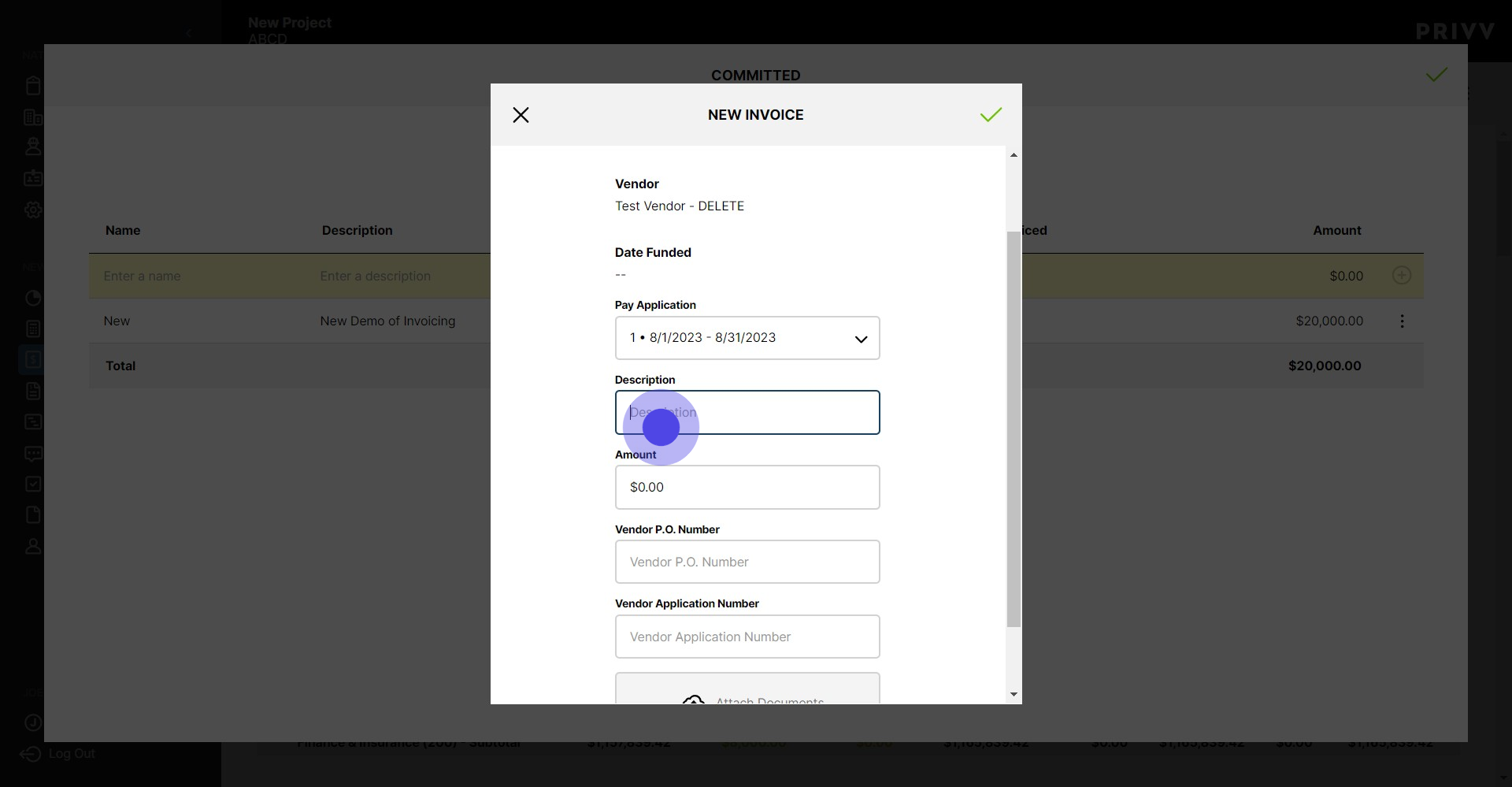Open the calculator icon in sidebar
Viewport: 1512px width, 787px height.
click(x=33, y=329)
